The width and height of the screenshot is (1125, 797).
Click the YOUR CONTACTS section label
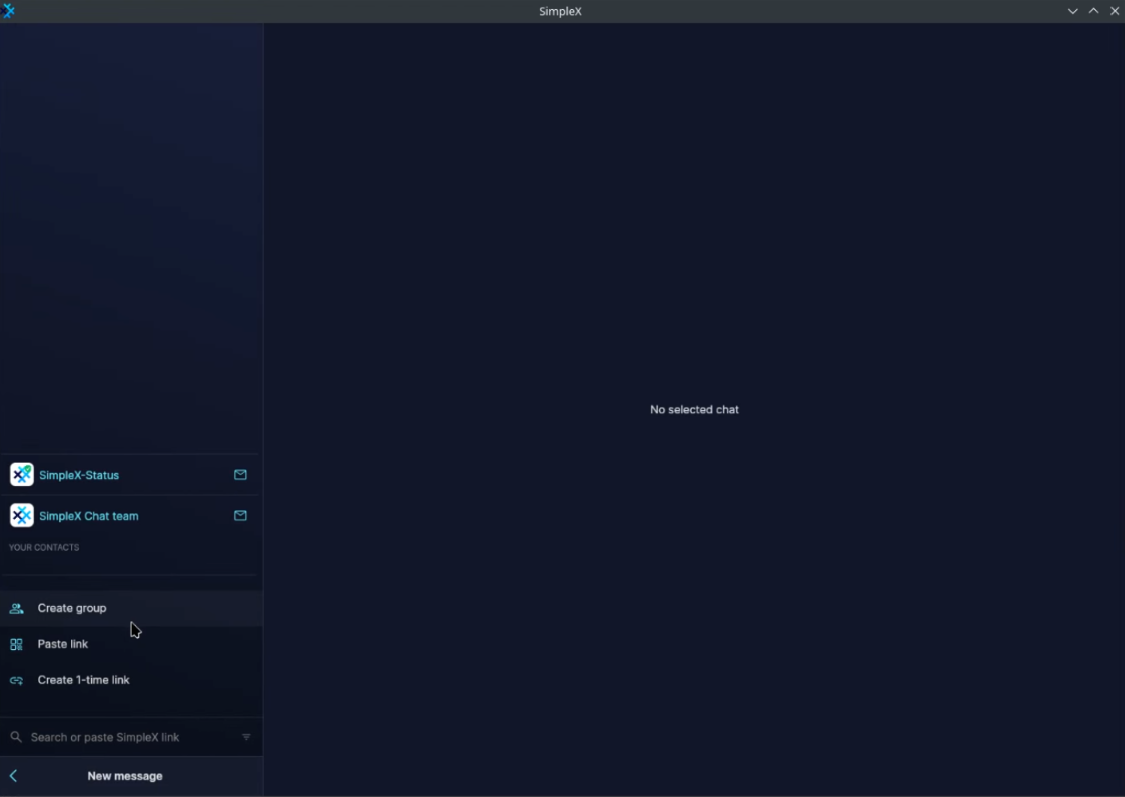click(44, 547)
